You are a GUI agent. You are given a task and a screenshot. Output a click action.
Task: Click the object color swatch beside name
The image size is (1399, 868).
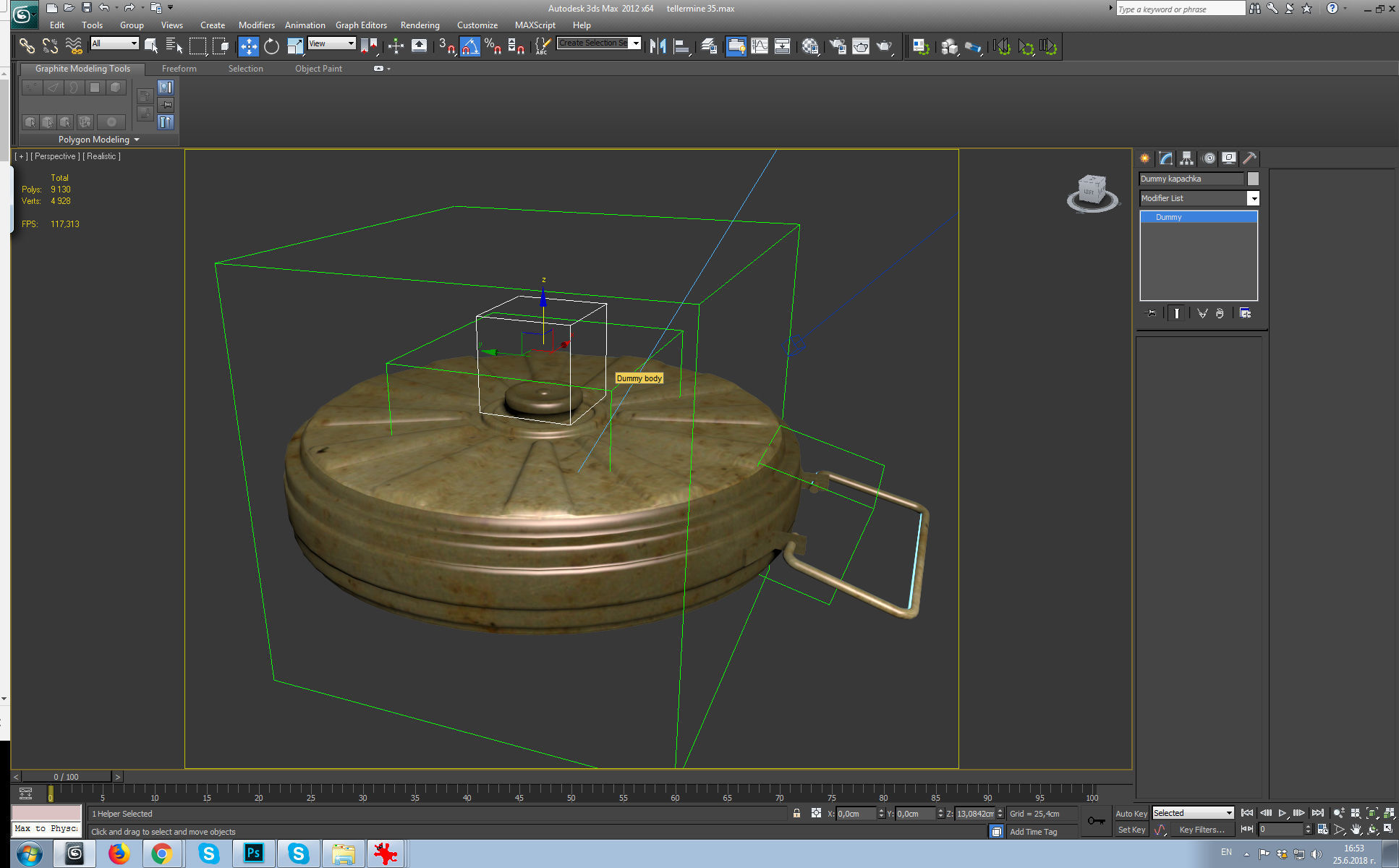[x=1253, y=179]
